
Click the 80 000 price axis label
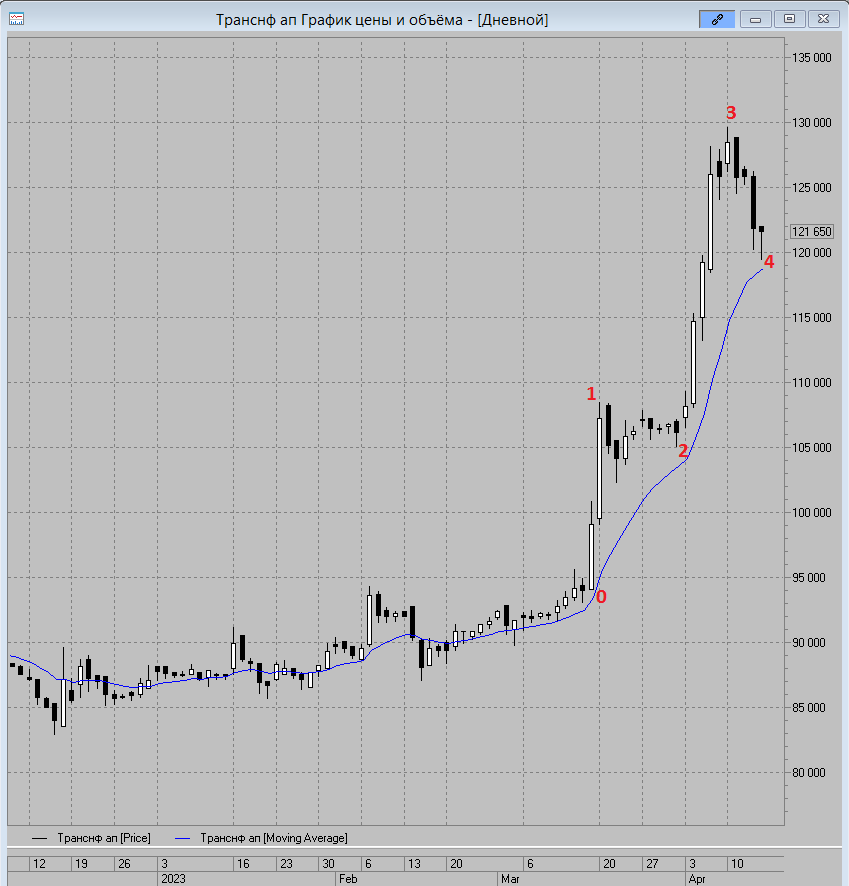[x=811, y=772]
